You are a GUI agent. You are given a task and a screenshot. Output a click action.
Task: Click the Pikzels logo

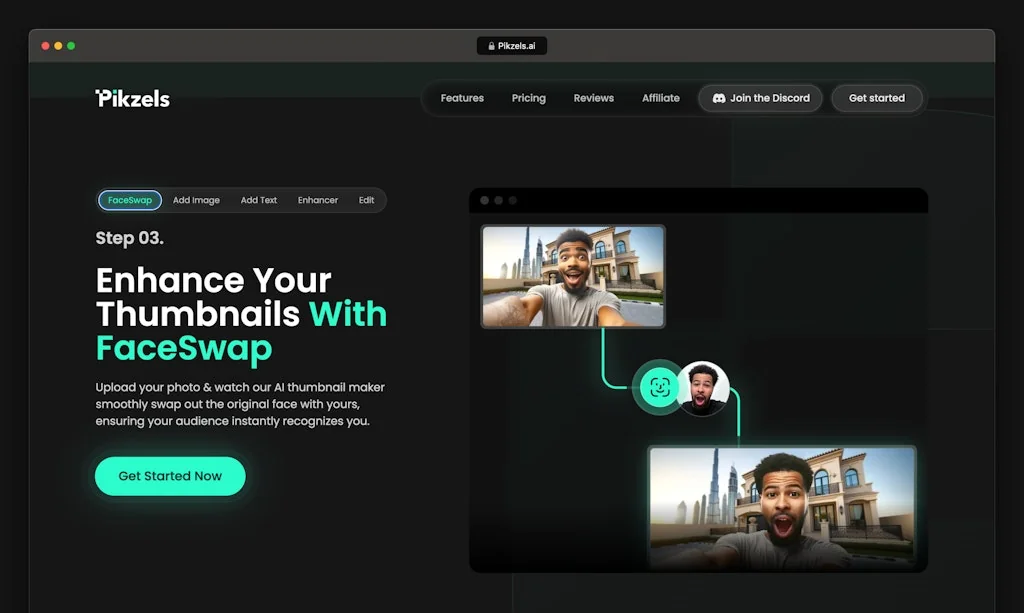tap(132, 98)
